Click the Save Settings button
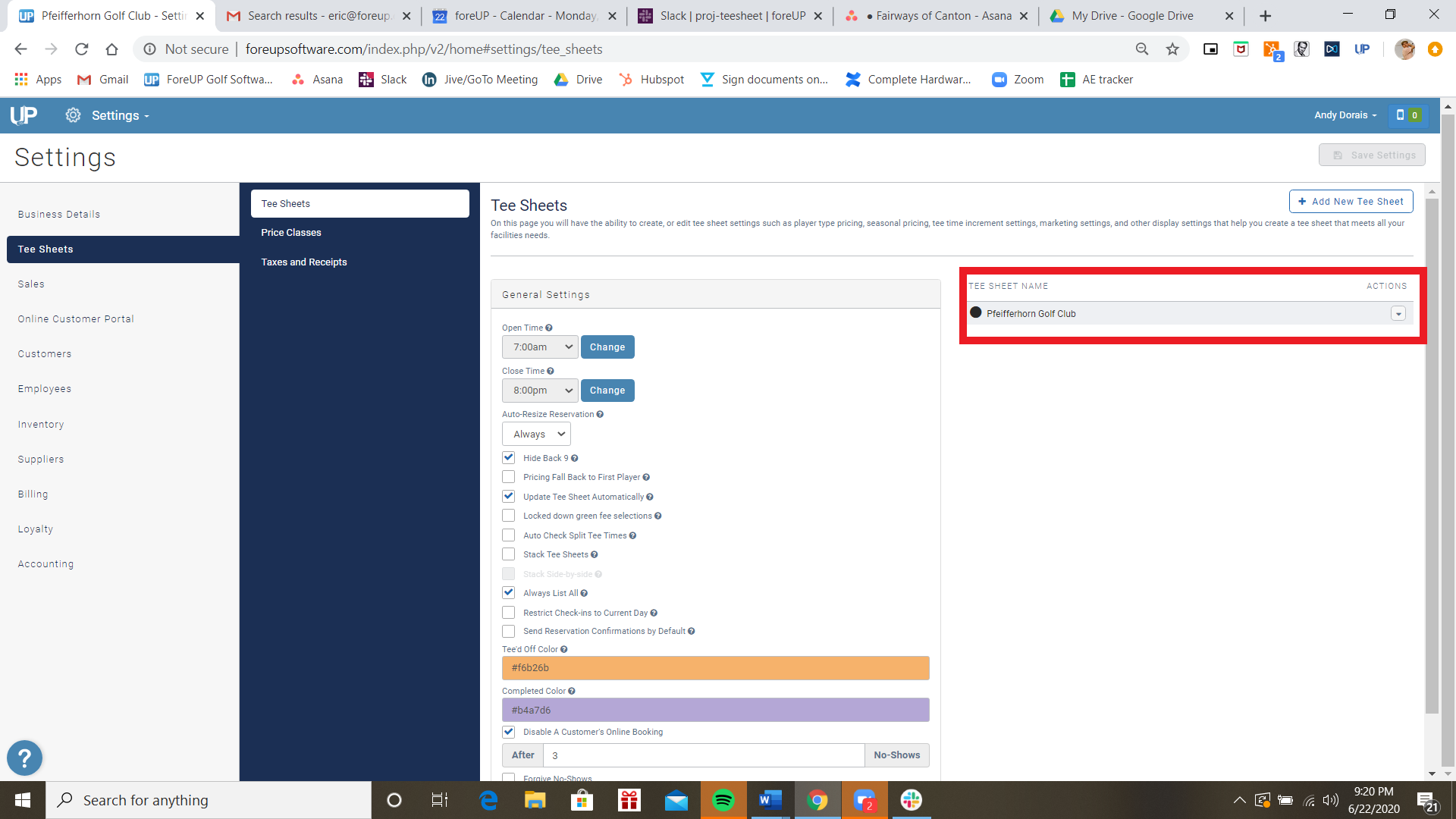Screen dimensions: 1456x819 pyautogui.click(x=1372, y=155)
